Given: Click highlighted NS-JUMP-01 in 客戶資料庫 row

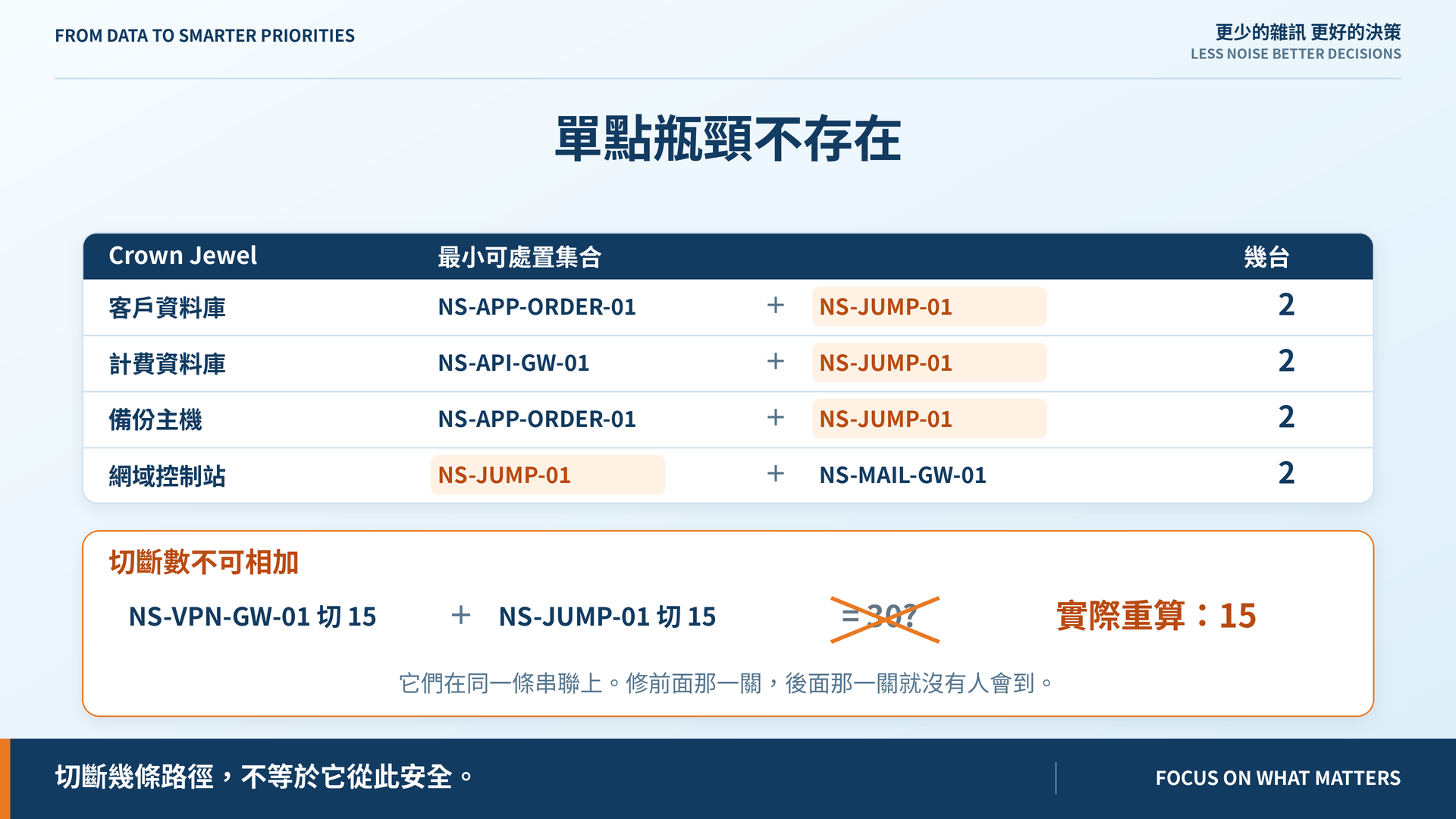Looking at the screenshot, I should [x=929, y=307].
